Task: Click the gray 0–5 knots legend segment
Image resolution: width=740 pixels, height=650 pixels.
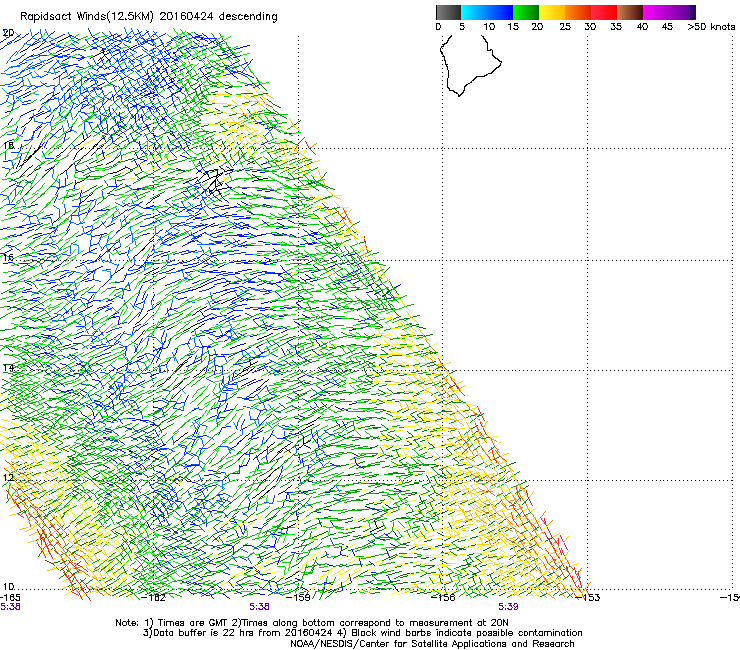Action: [448, 12]
